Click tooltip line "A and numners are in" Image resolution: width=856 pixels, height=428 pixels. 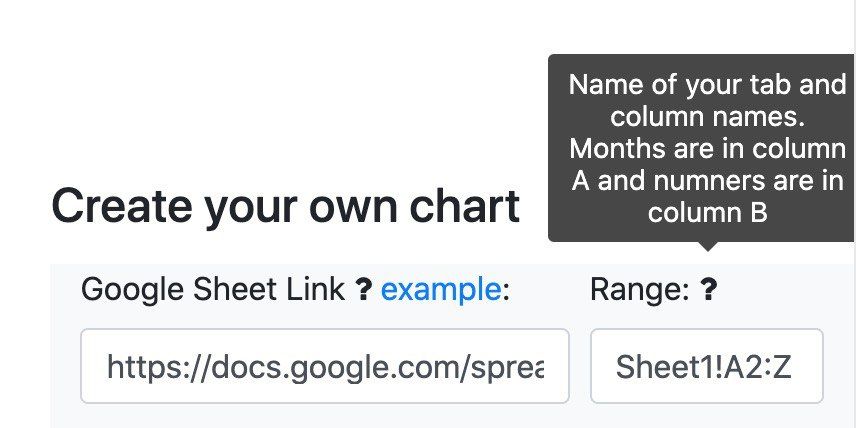coord(707,181)
